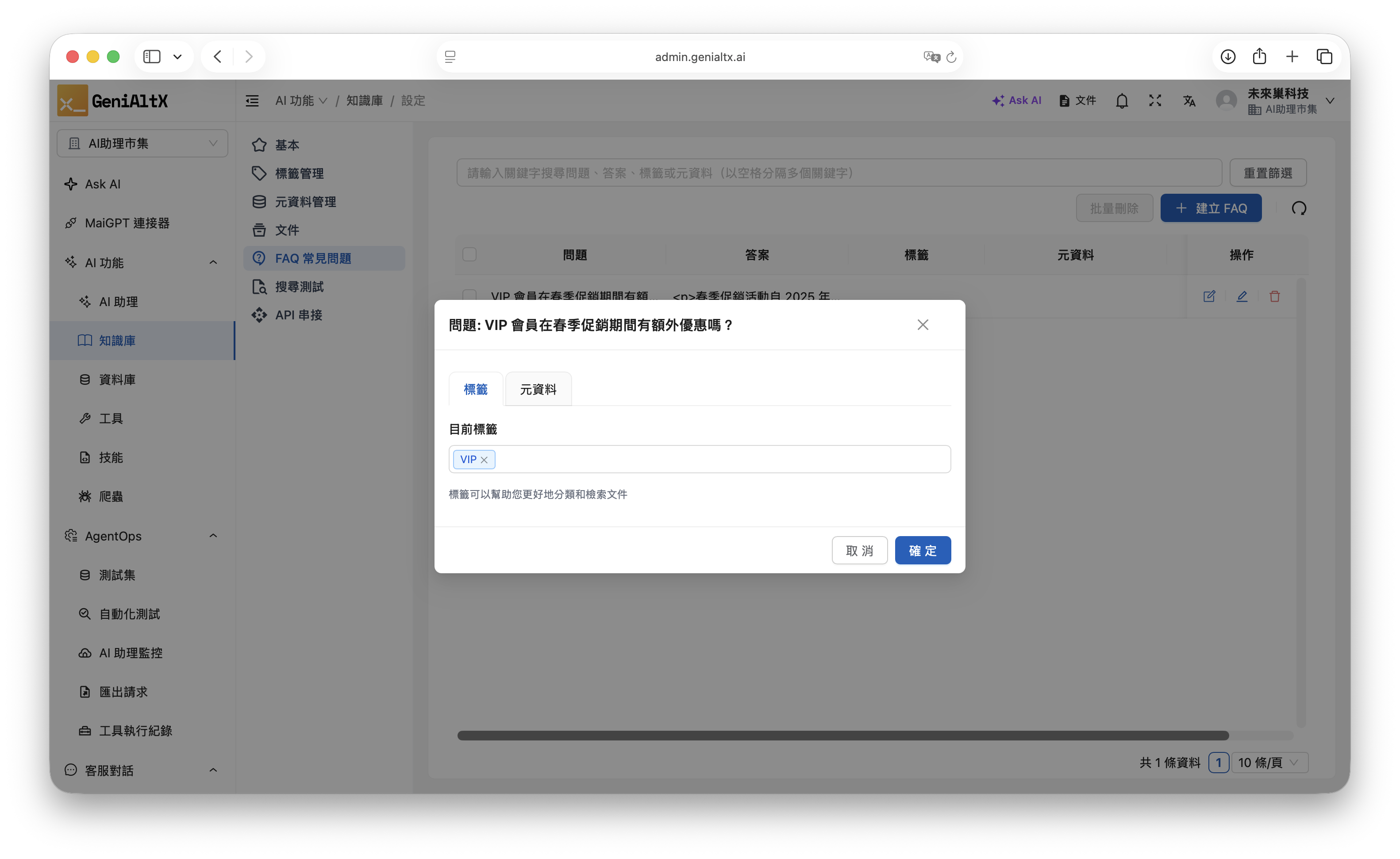Click the 取消 cancel button
1400x859 pixels.
pyautogui.click(x=859, y=550)
